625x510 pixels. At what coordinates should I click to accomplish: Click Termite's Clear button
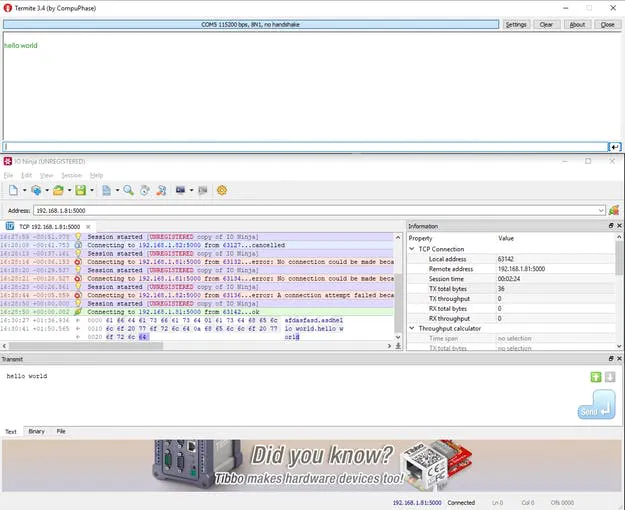point(546,25)
